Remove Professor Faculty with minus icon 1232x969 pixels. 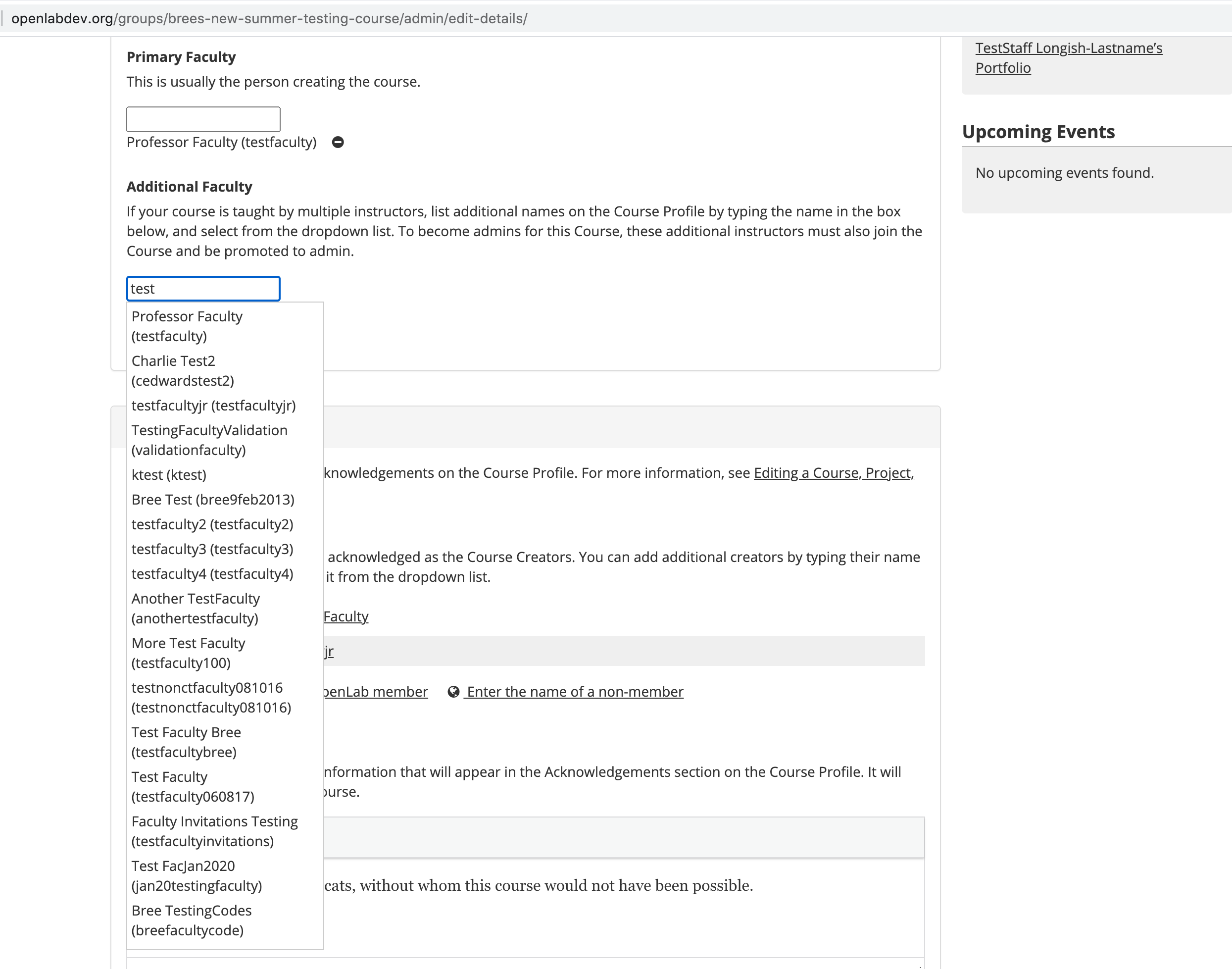click(338, 143)
